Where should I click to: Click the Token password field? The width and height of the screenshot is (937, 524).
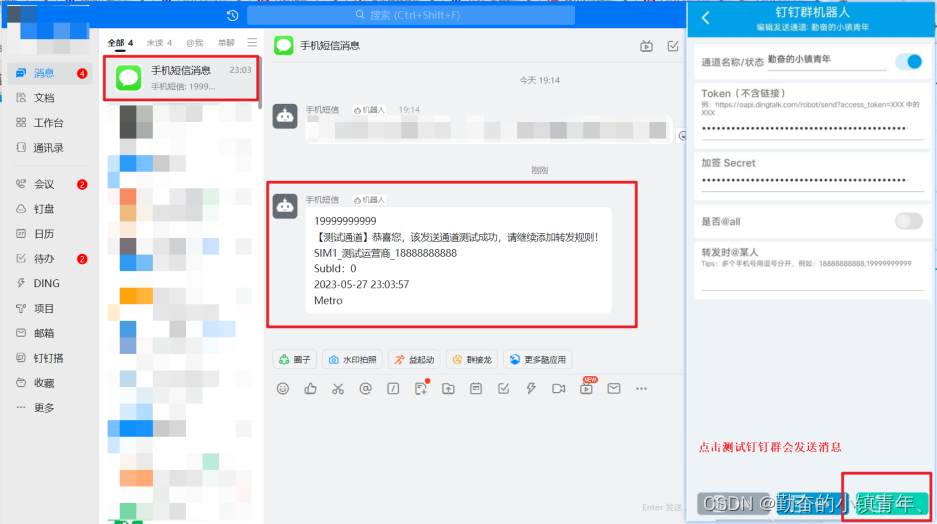pos(813,129)
